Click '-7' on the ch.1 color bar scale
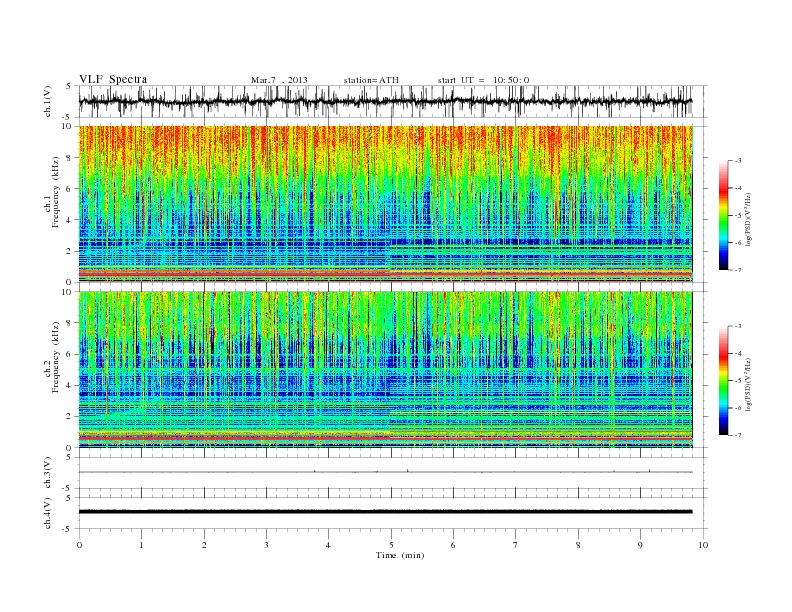The image size is (792, 612). click(738, 270)
